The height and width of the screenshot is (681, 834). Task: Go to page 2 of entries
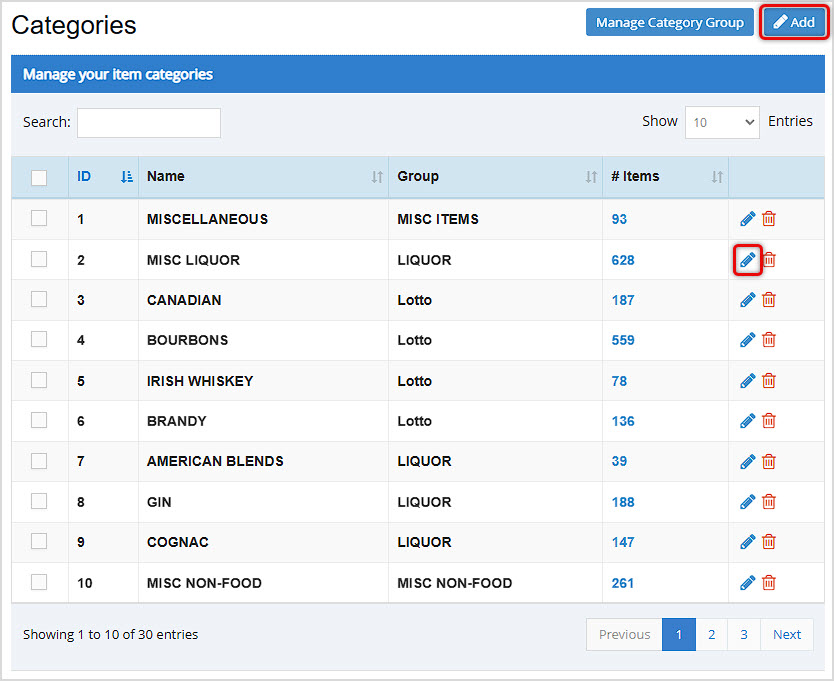711,634
